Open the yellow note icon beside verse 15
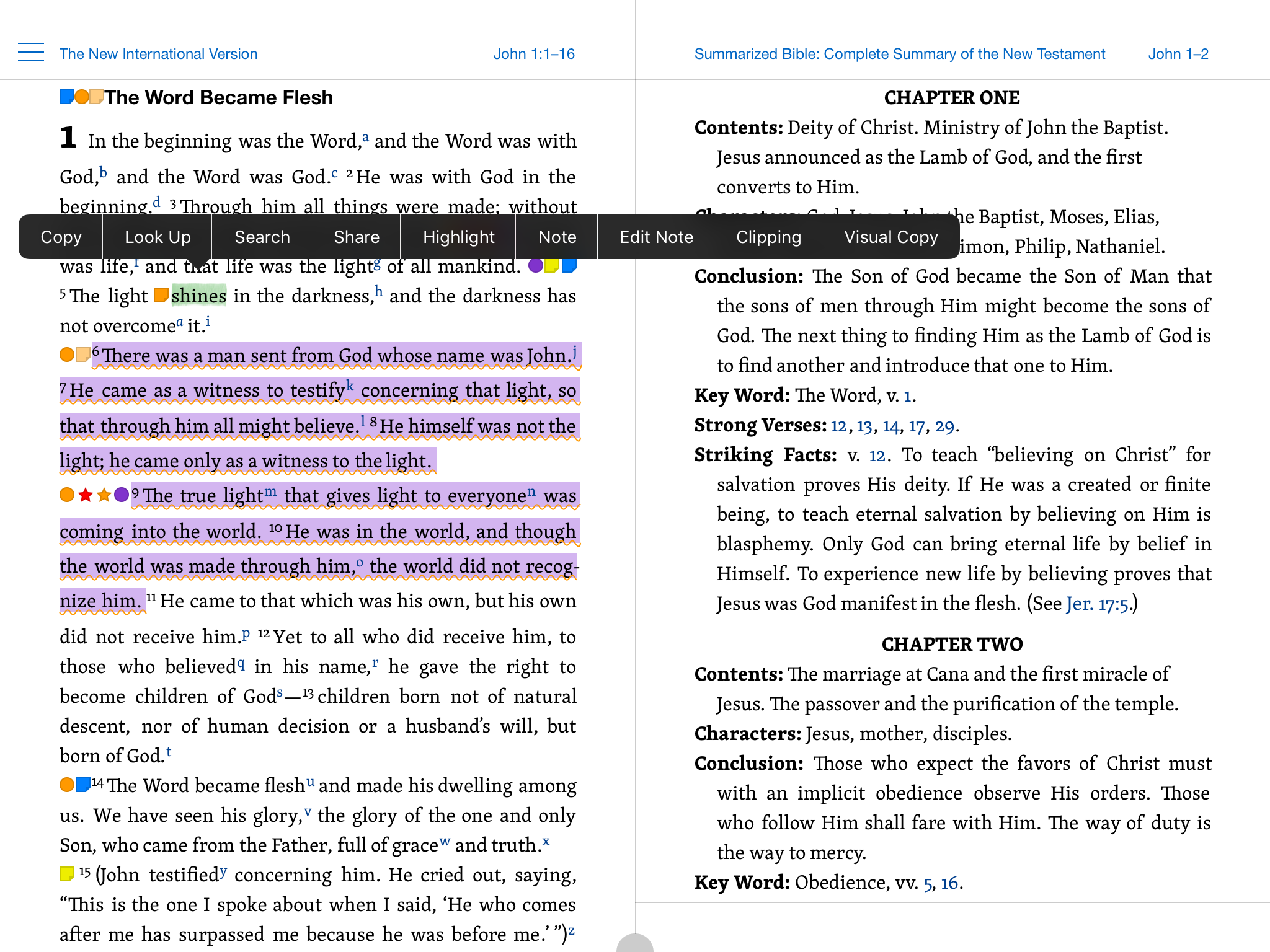The image size is (1270, 952). coord(66,874)
